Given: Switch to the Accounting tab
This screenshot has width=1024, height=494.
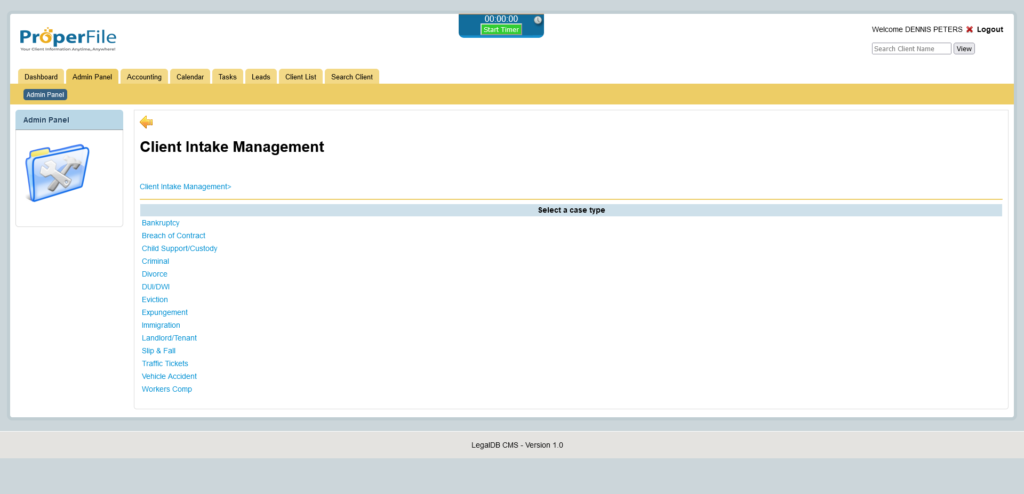Looking at the screenshot, I should click(144, 77).
